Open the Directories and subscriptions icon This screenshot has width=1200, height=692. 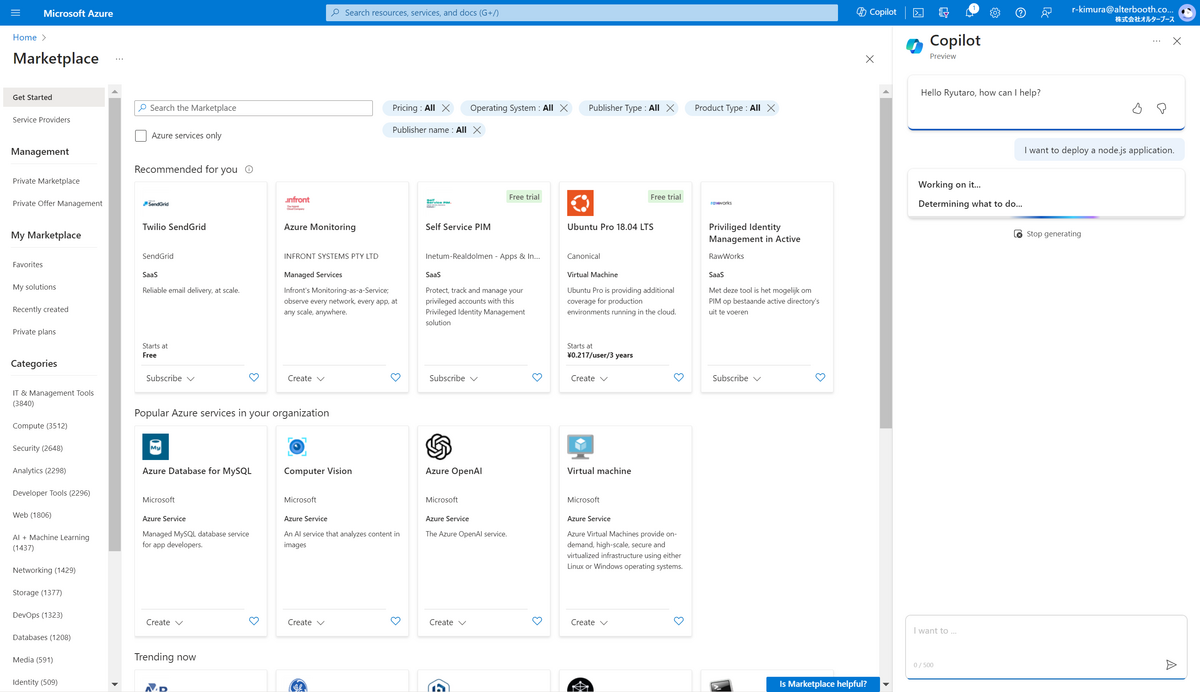click(943, 13)
